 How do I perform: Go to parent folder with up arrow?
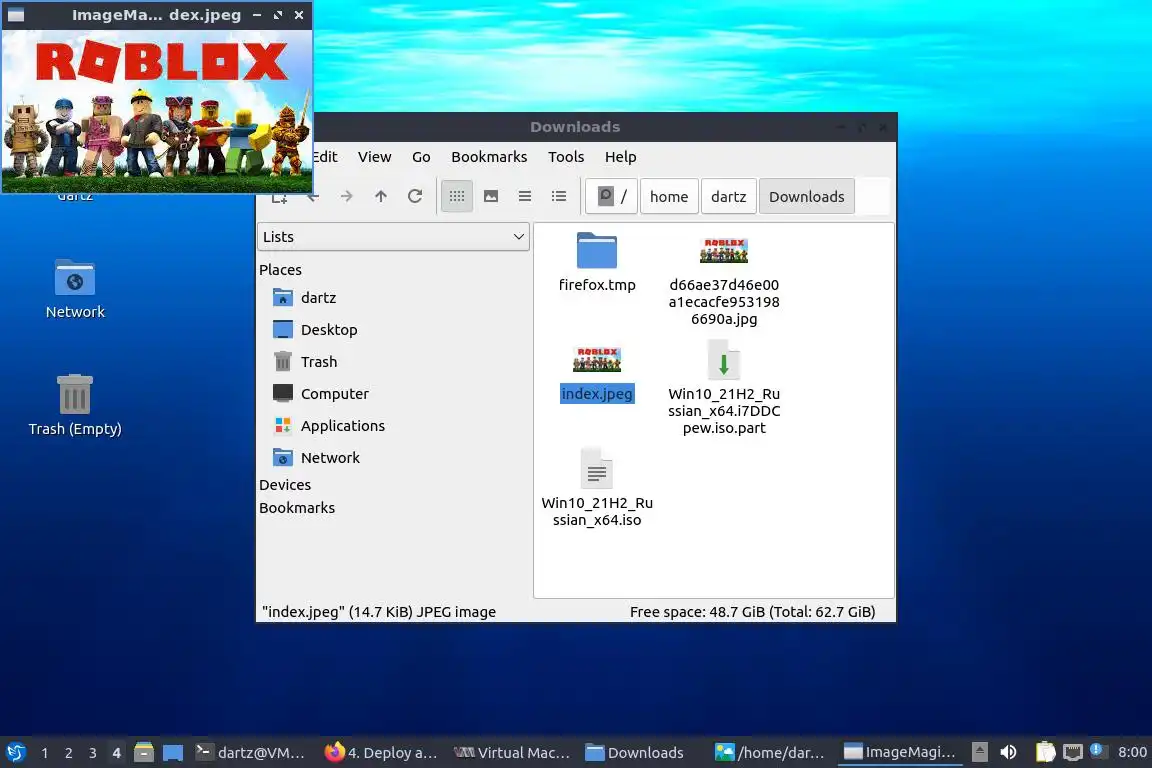(381, 196)
